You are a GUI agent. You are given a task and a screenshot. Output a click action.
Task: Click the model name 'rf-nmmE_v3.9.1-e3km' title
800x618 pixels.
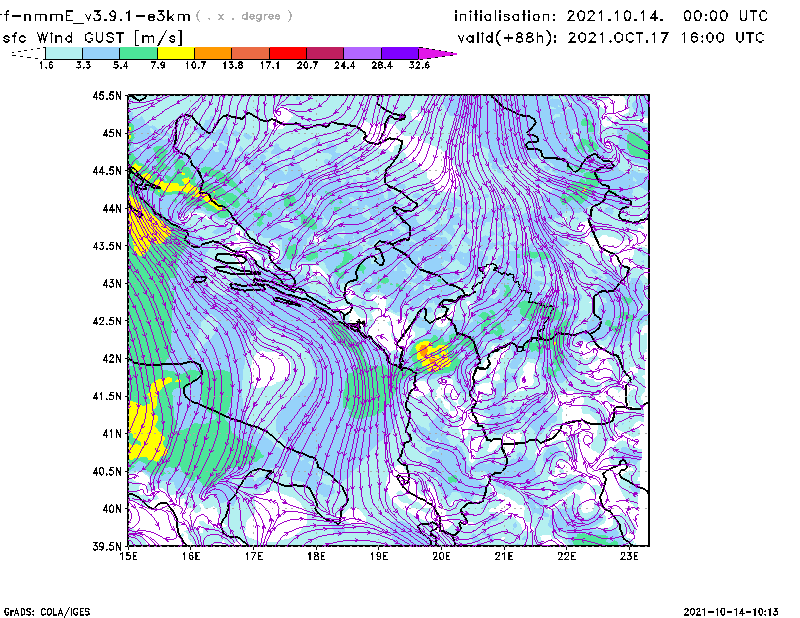point(95,16)
